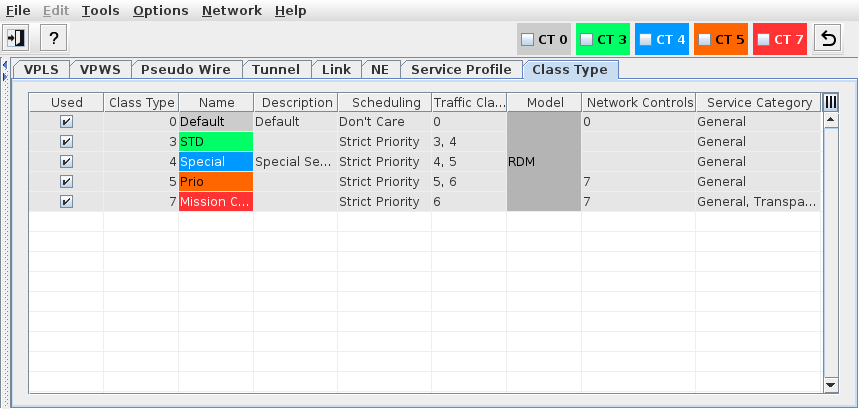This screenshot has height=409, width=859.
Task: Select the blue Special name cell
Action: click(215, 162)
